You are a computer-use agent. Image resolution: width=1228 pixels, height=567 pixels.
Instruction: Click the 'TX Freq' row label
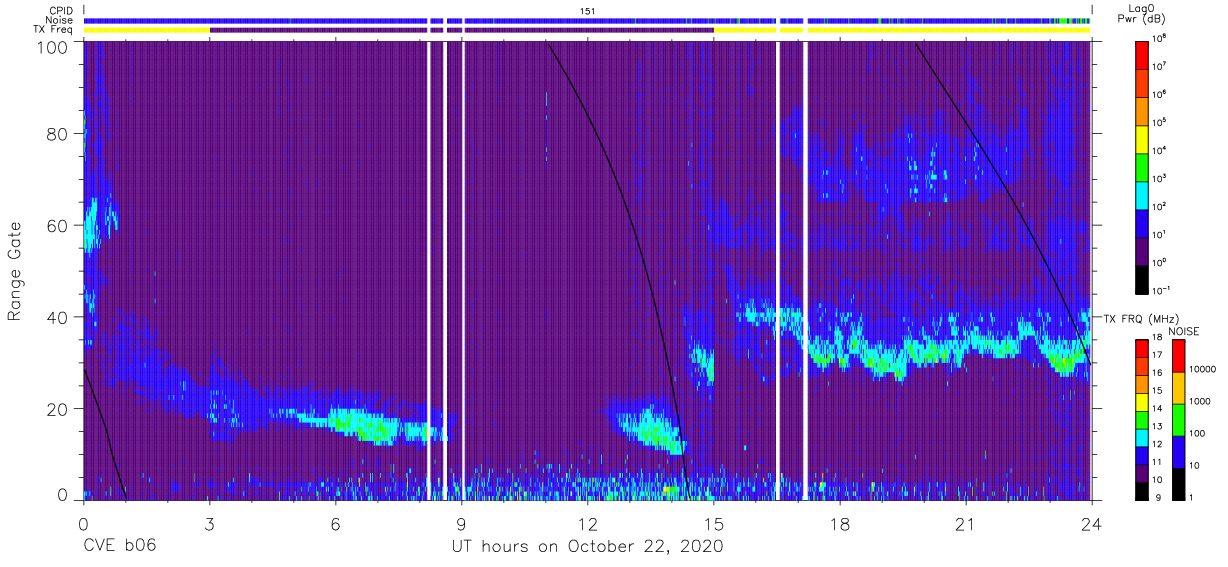54,30
